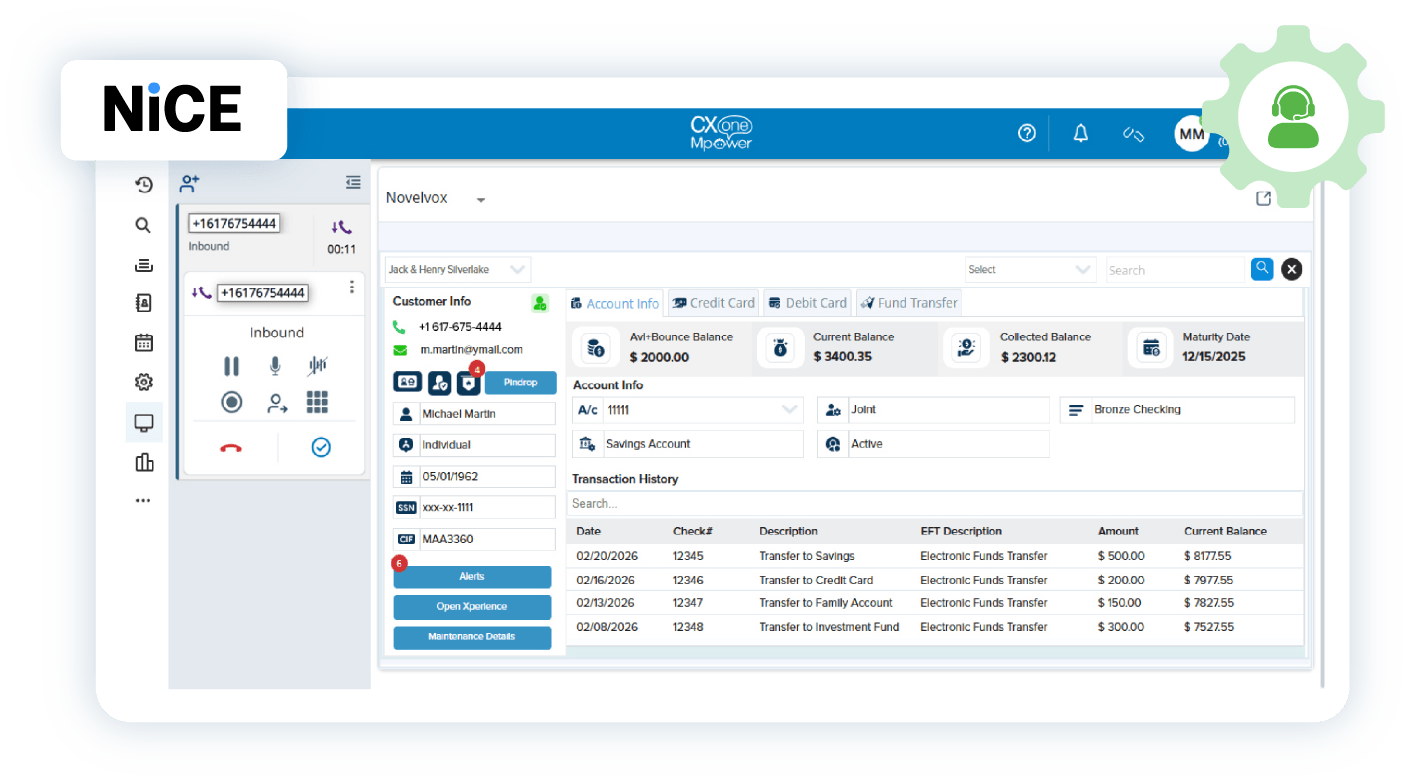Click the Amount column header

(1118, 531)
